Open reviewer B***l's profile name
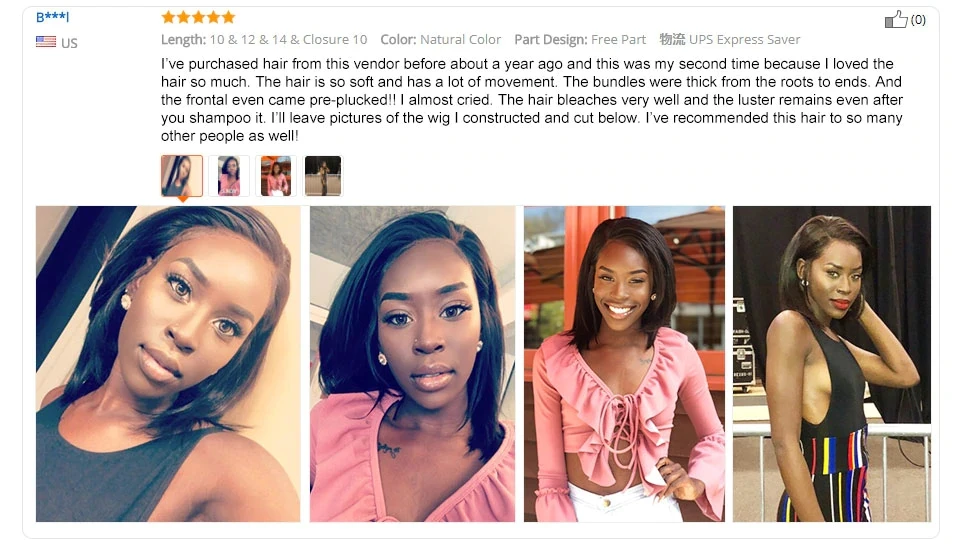 (53, 17)
